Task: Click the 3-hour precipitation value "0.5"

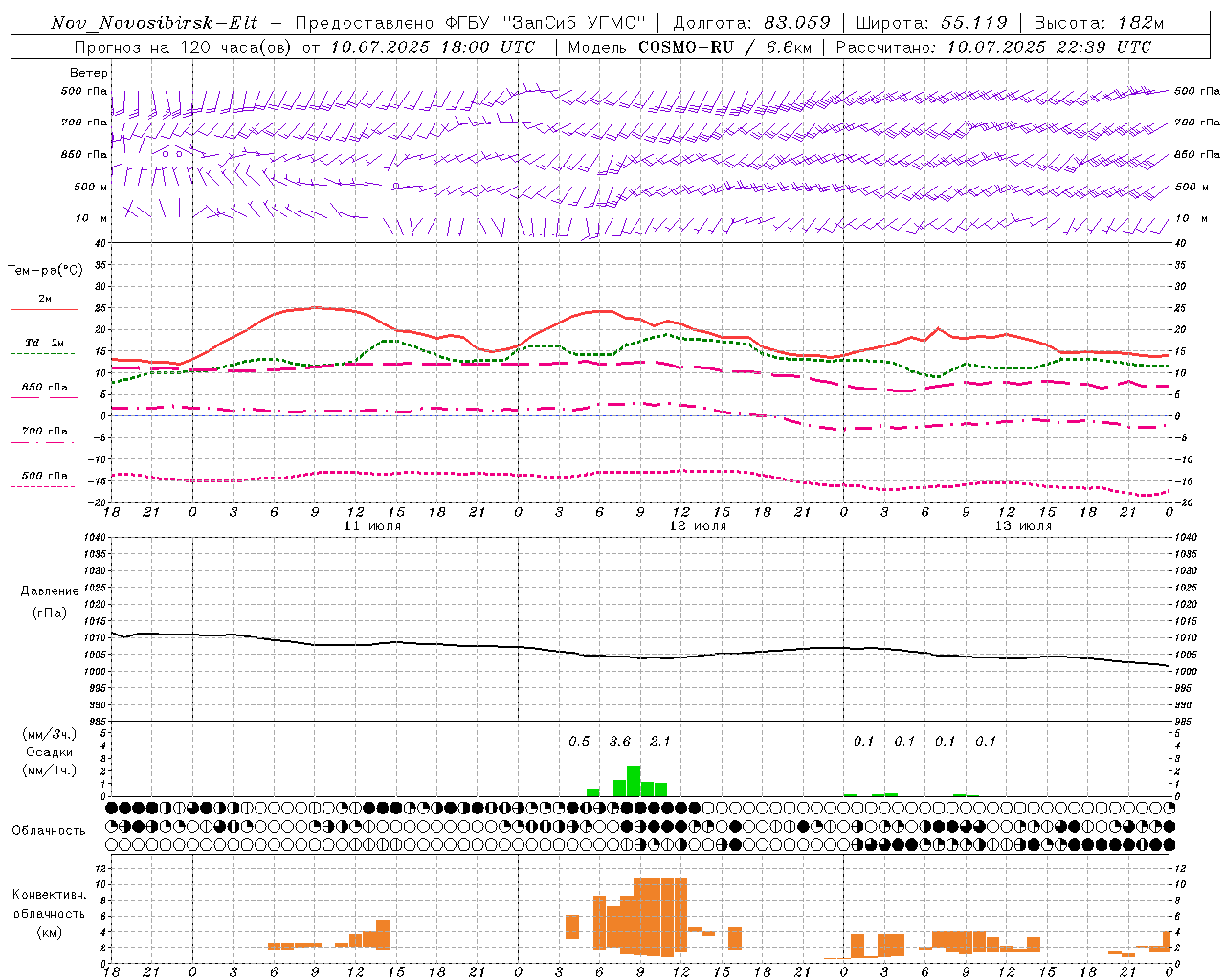Action: 579,741
